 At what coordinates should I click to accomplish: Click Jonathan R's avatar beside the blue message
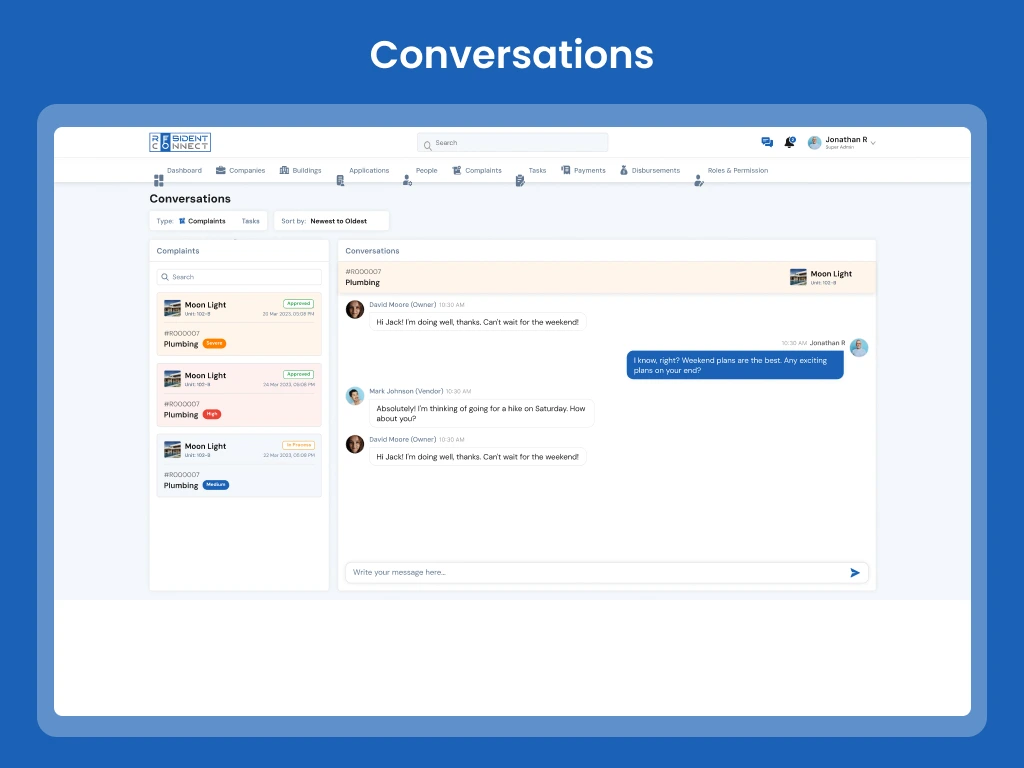pyautogui.click(x=858, y=348)
